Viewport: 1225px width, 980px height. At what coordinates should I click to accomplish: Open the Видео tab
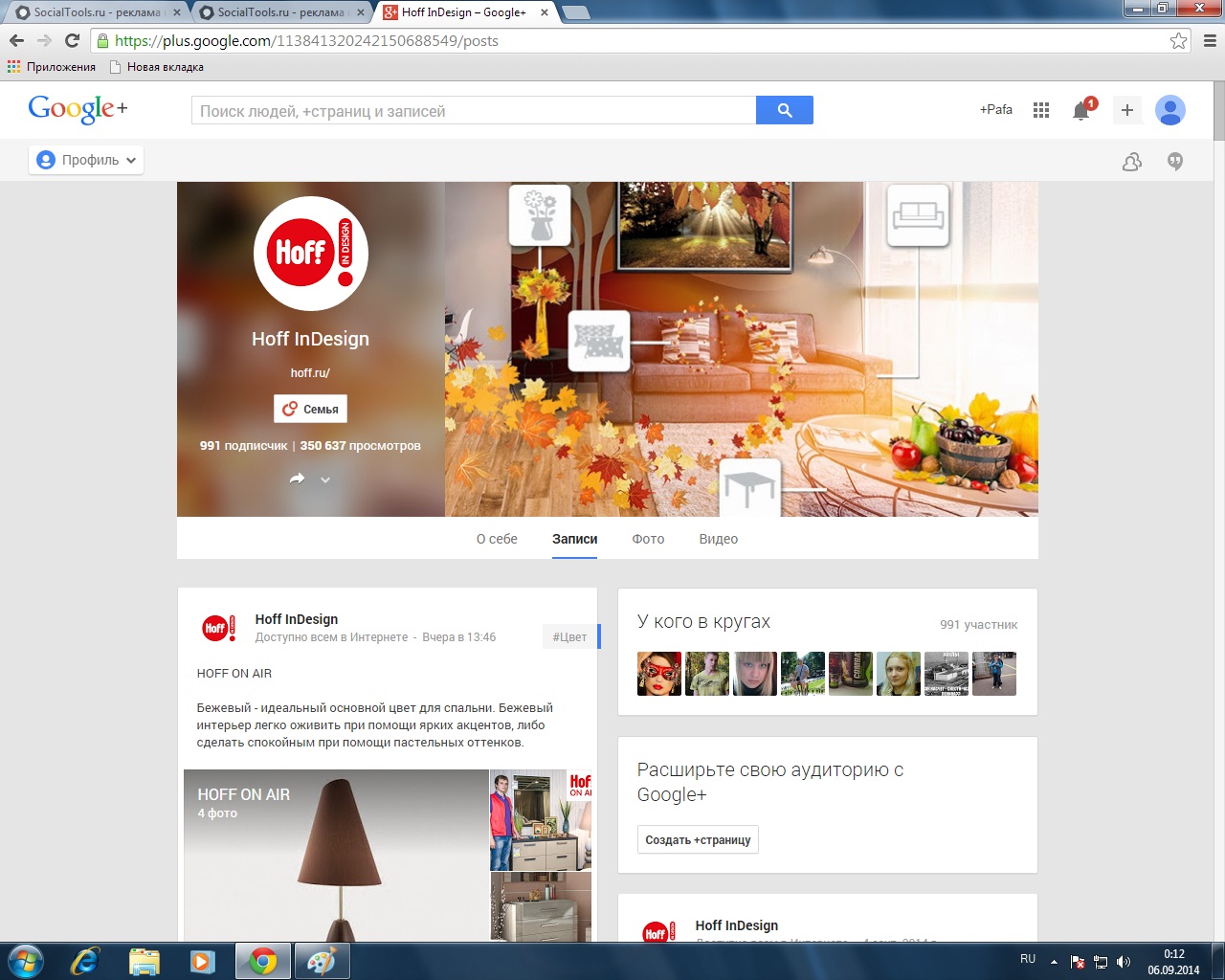click(718, 539)
